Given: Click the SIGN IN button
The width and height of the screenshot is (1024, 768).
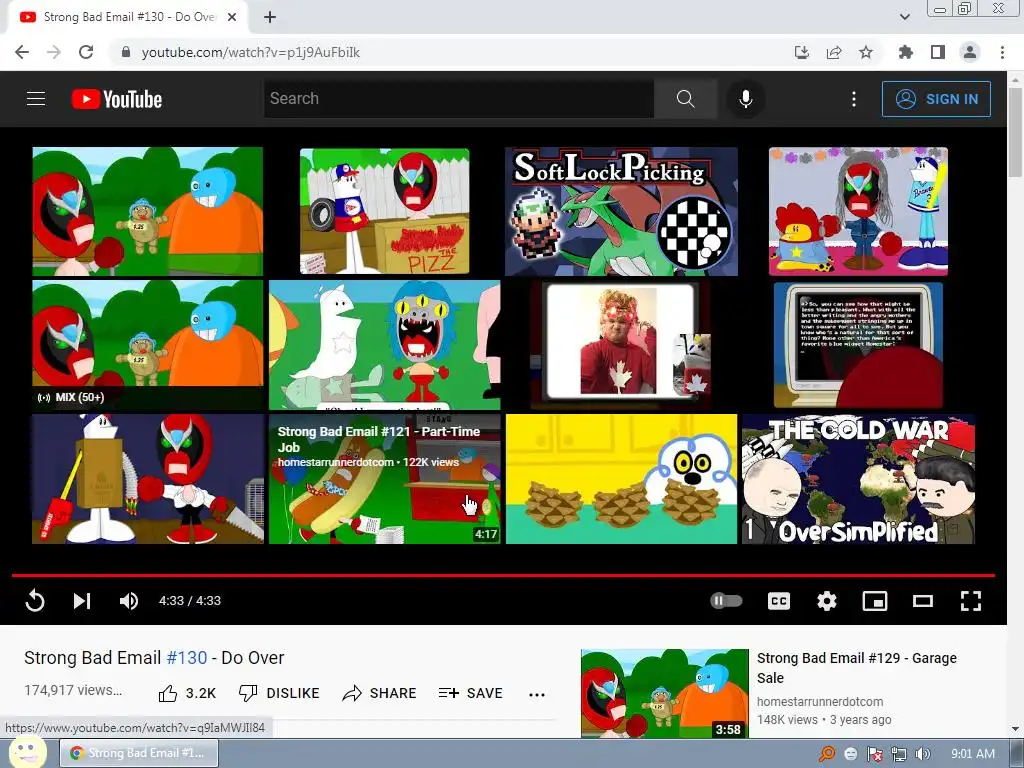Looking at the screenshot, I should tap(936, 99).
